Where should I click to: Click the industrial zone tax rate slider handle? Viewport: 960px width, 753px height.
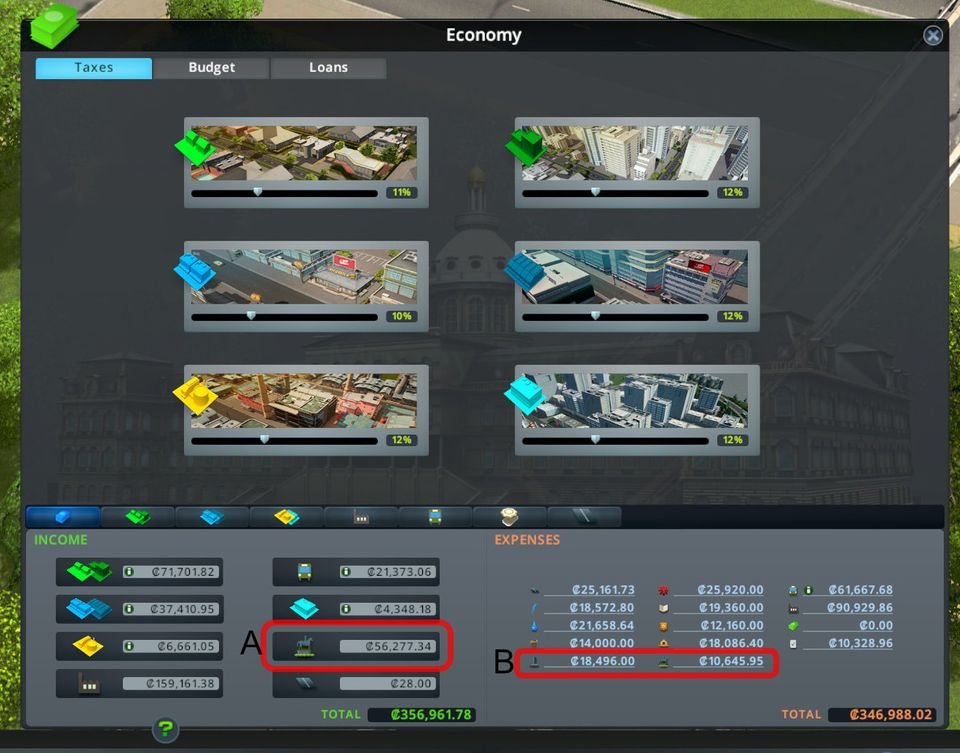(264, 439)
